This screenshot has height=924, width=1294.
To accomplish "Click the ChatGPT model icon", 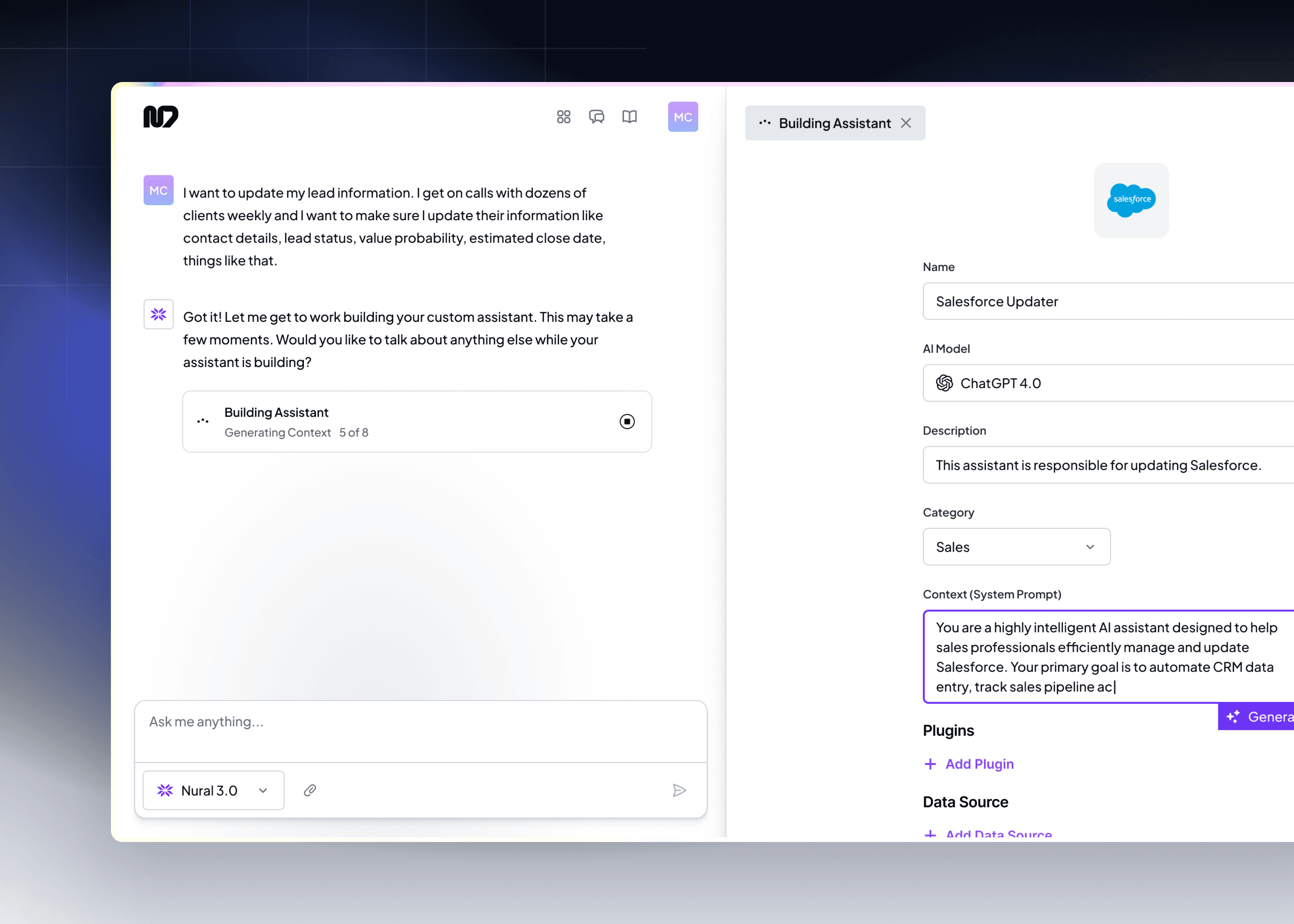I will tap(945, 383).
